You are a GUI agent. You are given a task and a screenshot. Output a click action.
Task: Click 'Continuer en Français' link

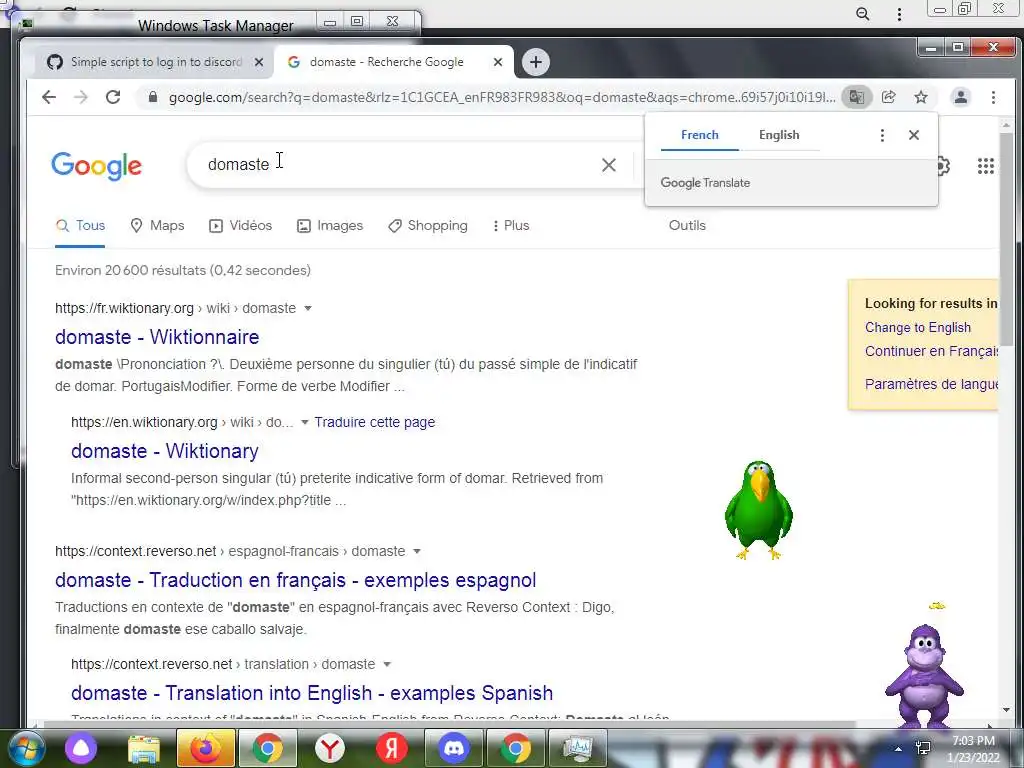tap(931, 351)
